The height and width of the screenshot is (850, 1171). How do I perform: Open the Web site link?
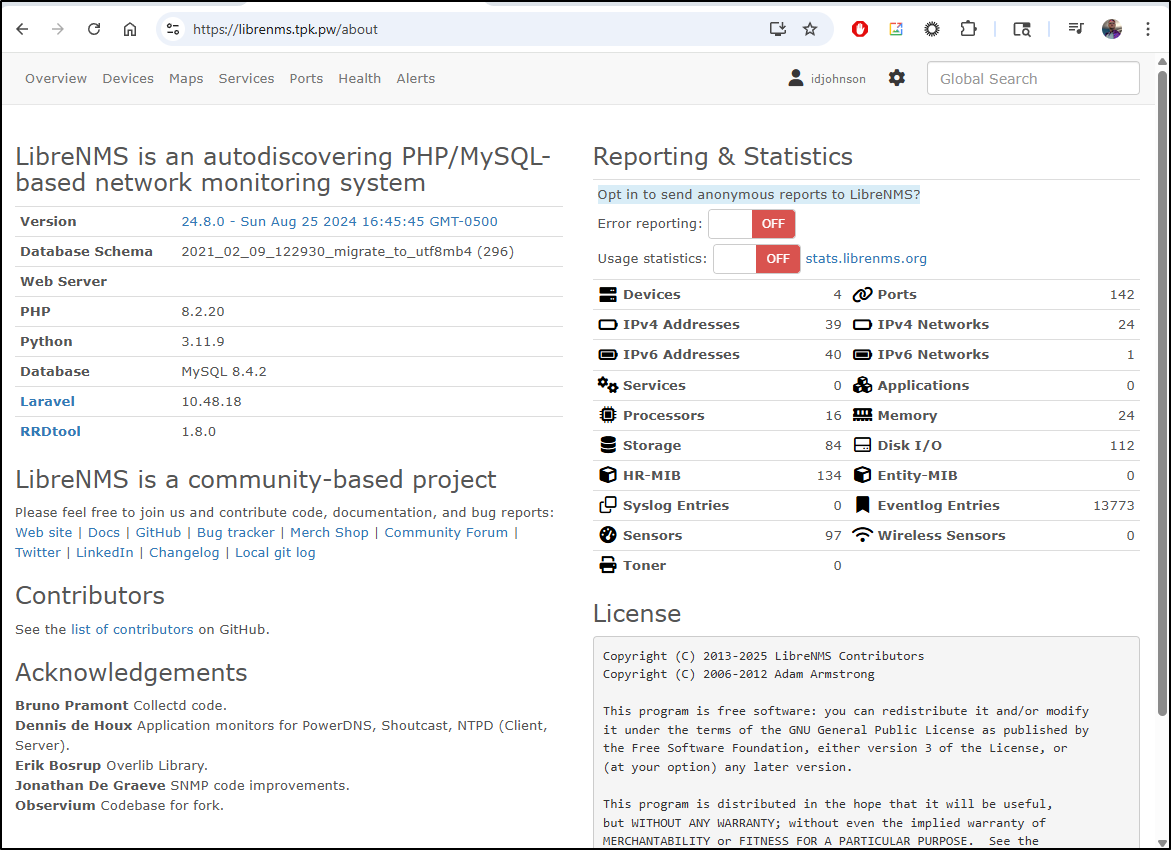pos(43,533)
